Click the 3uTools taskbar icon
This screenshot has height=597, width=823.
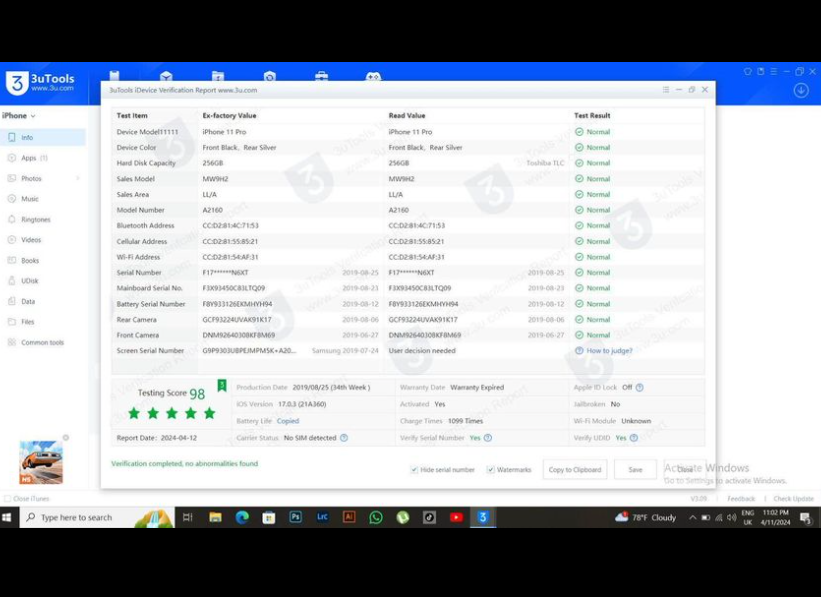click(482, 517)
